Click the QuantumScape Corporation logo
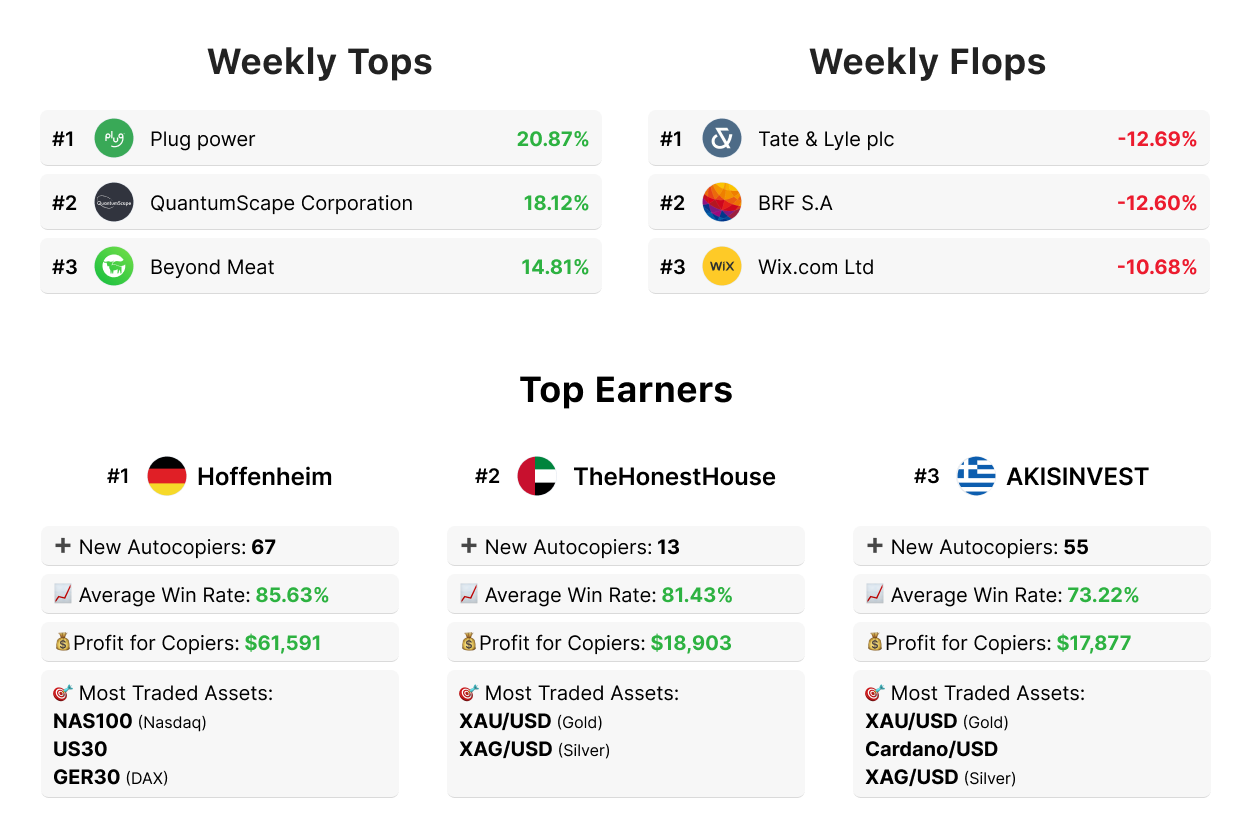The image size is (1252, 838). (x=114, y=203)
